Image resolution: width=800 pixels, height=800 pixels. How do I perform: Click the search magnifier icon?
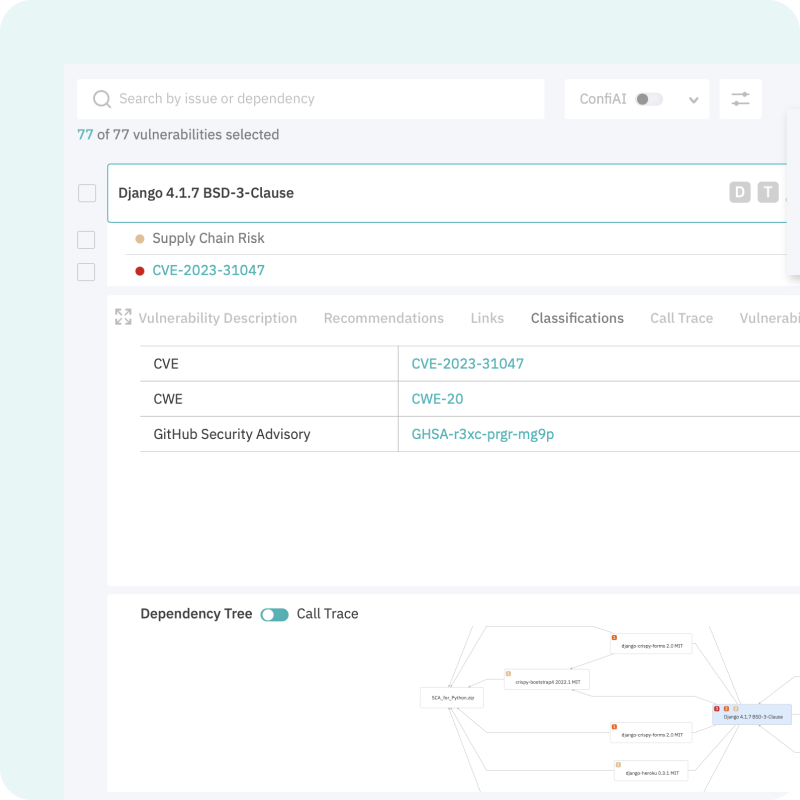tap(102, 99)
